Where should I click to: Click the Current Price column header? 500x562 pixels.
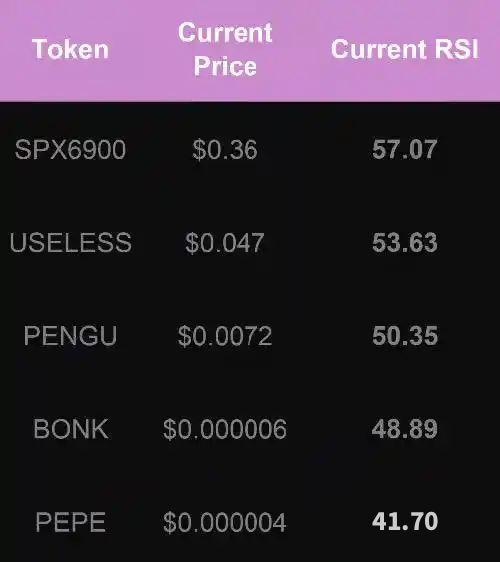(x=225, y=49)
